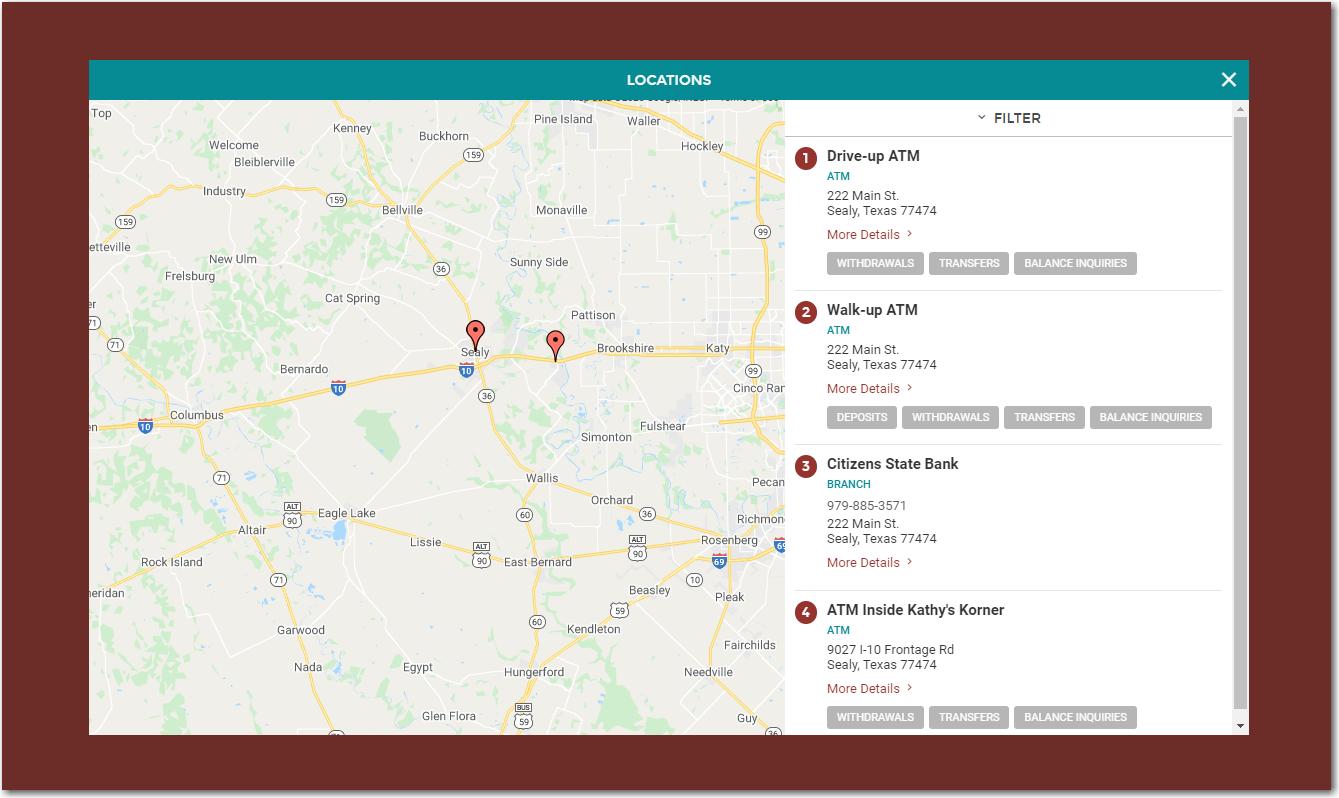Open More Details for Citizens State Bank

tap(870, 562)
